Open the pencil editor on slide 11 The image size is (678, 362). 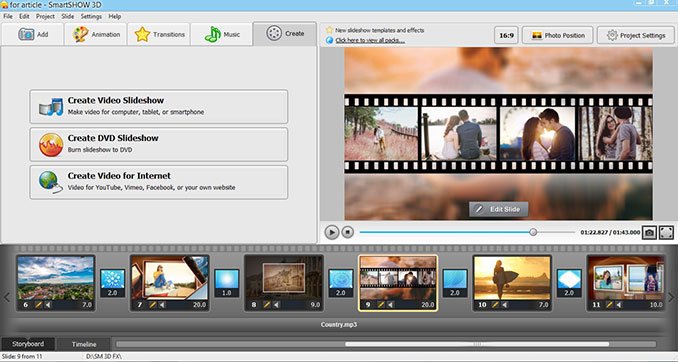(x=609, y=305)
